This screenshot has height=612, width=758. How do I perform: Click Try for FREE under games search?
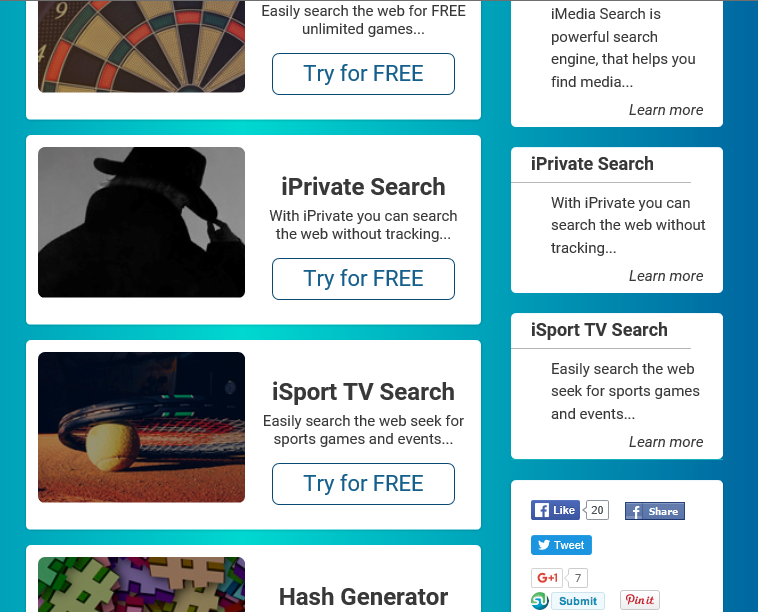pyautogui.click(x=363, y=74)
